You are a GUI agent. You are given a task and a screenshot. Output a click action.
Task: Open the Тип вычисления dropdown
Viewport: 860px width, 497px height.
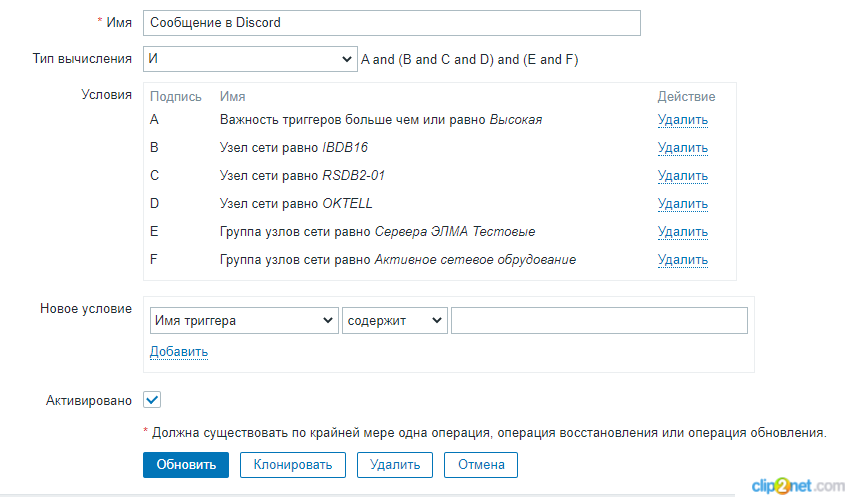[249, 59]
